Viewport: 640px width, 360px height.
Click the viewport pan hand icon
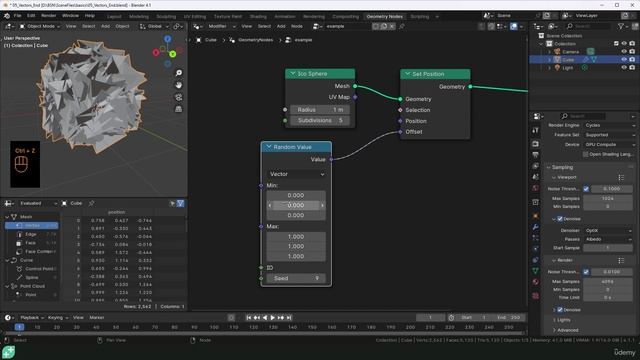(179, 85)
